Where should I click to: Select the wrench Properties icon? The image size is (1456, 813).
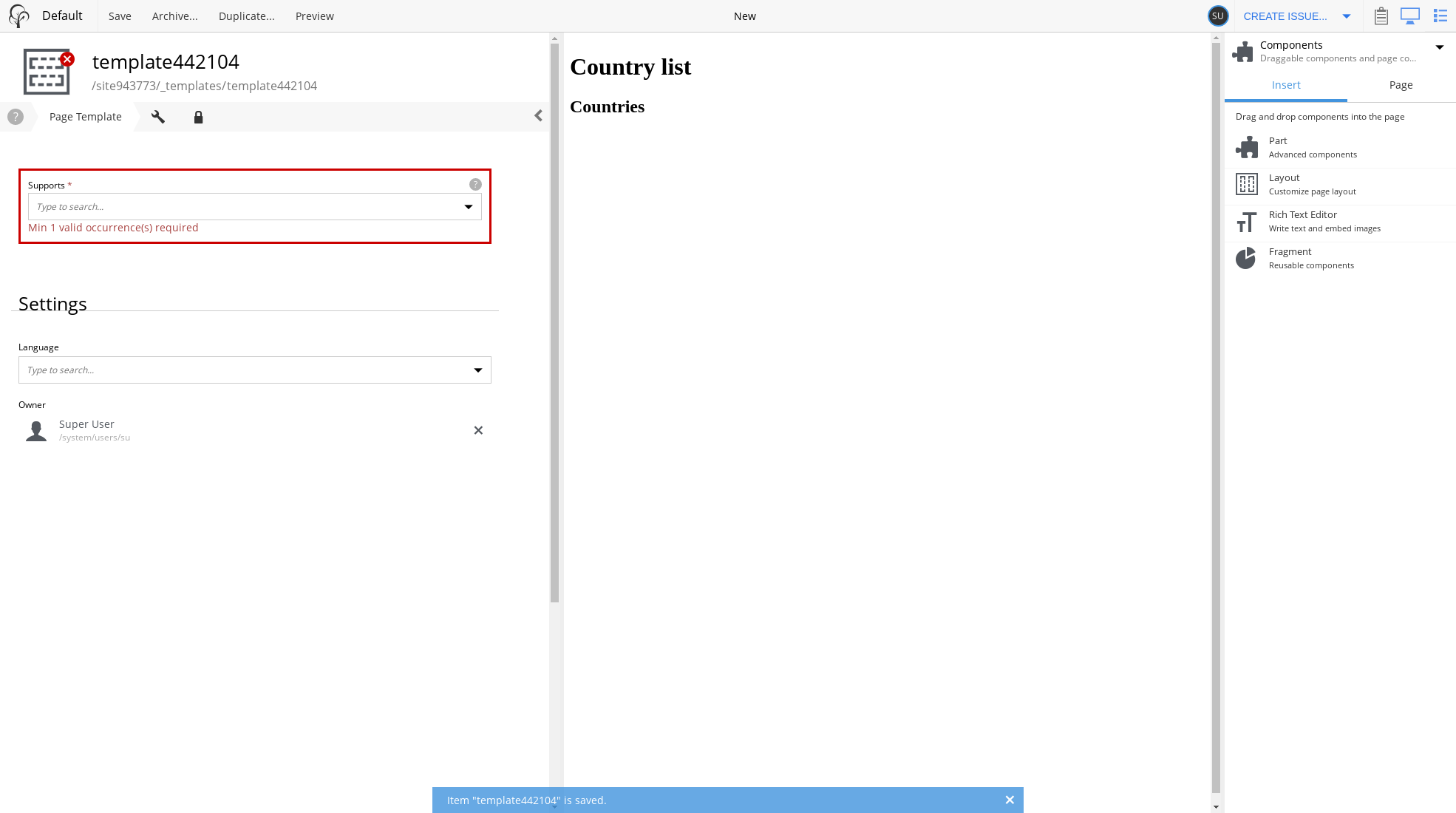[x=157, y=117]
